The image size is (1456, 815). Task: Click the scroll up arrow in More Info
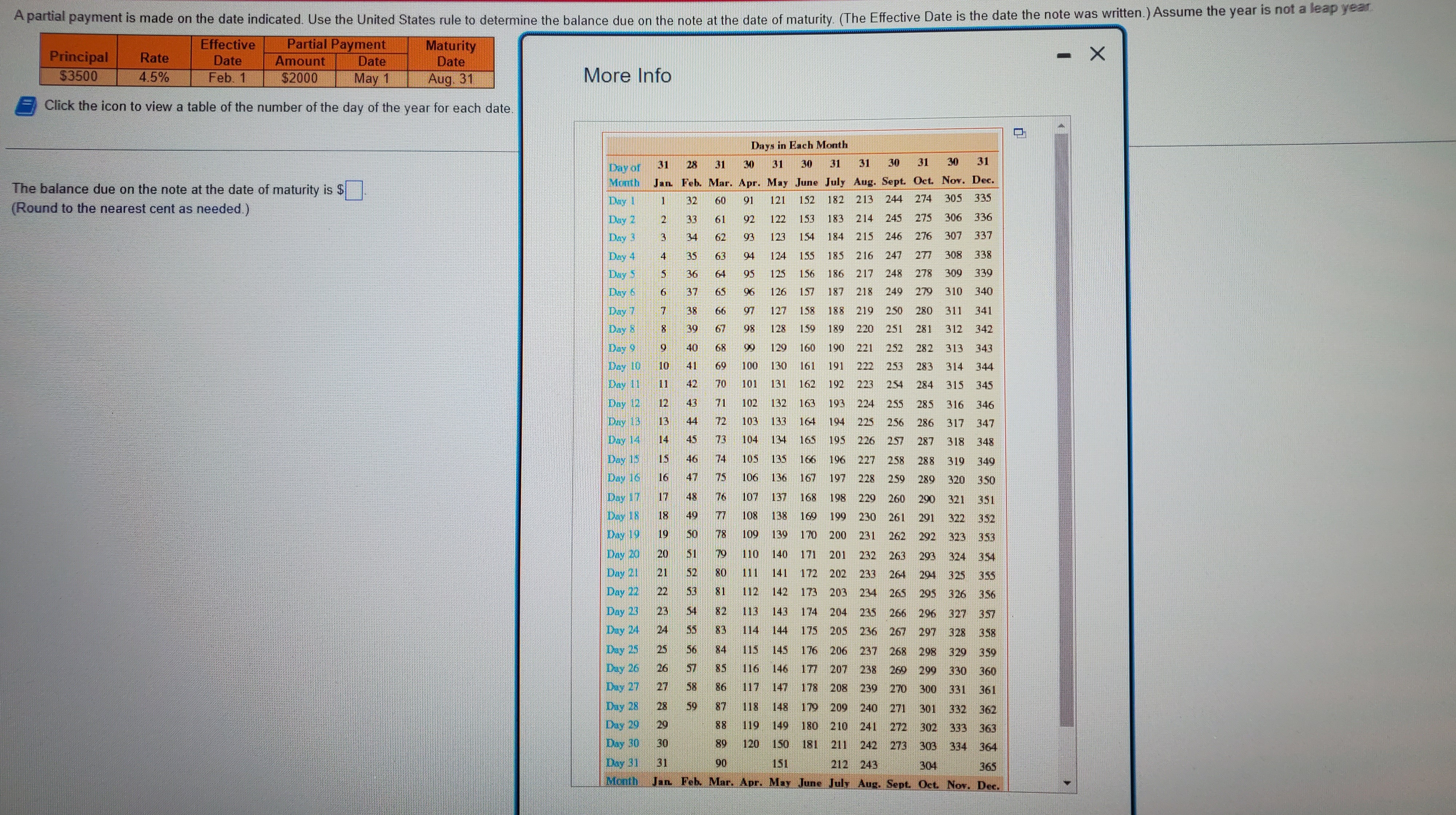[x=1061, y=125]
